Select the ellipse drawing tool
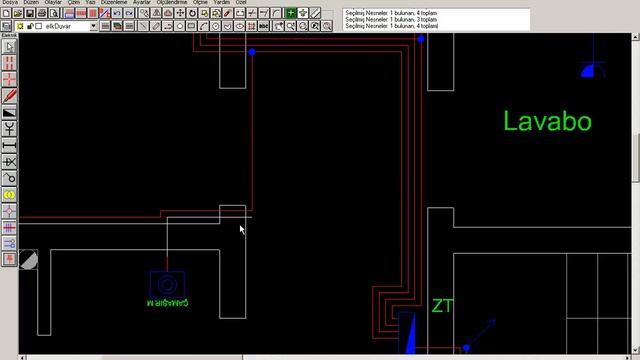The height and width of the screenshot is (360, 640). tap(239, 26)
